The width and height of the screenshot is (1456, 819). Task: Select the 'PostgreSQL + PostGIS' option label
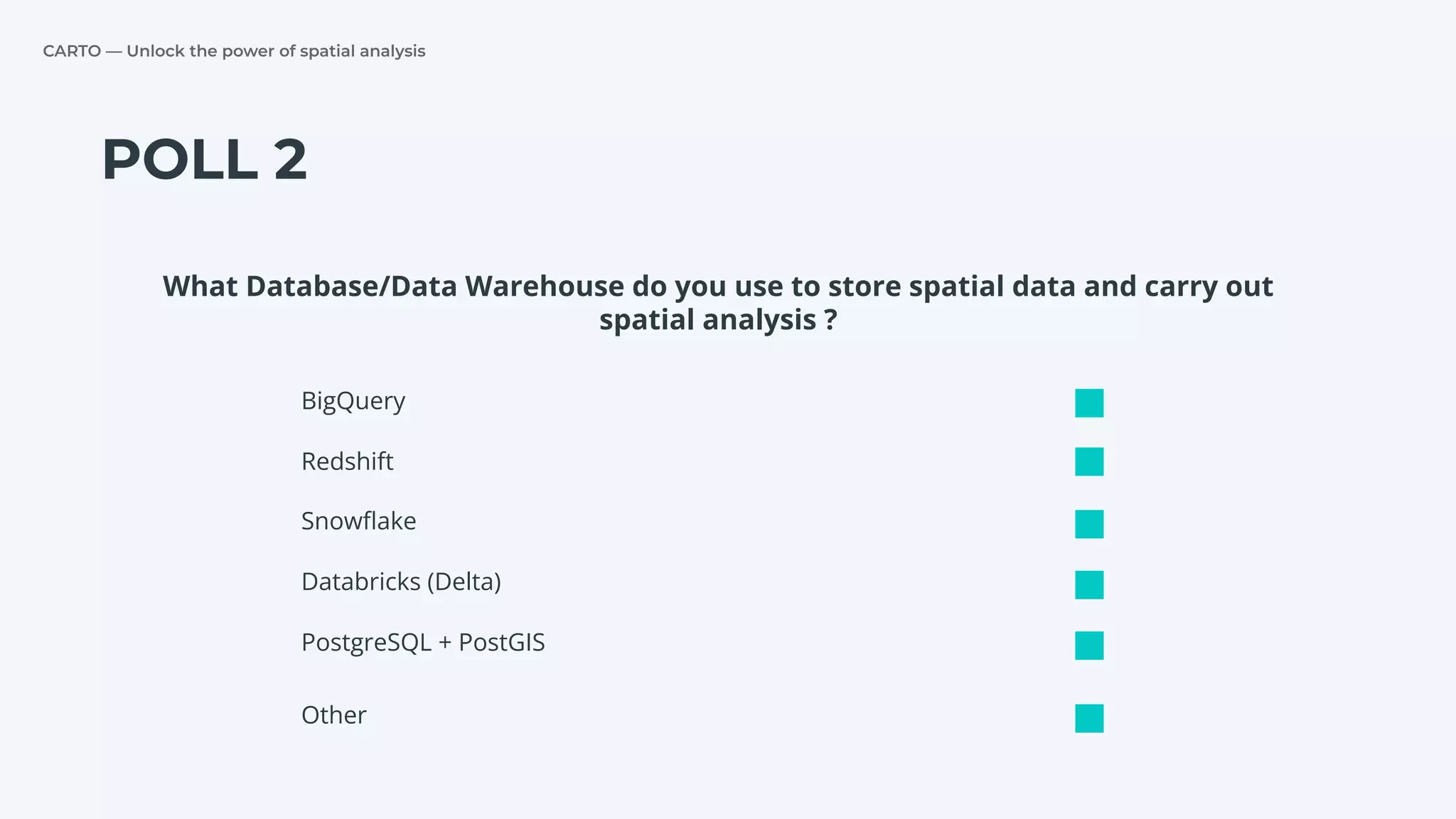click(423, 643)
